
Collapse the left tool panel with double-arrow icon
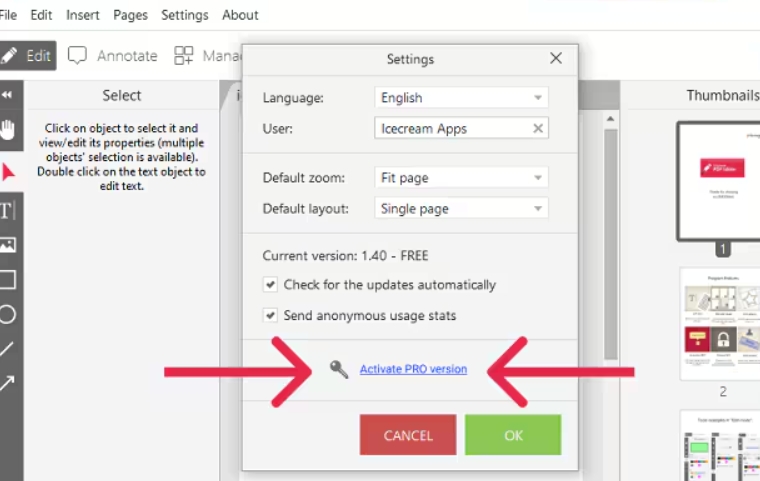click(7, 95)
